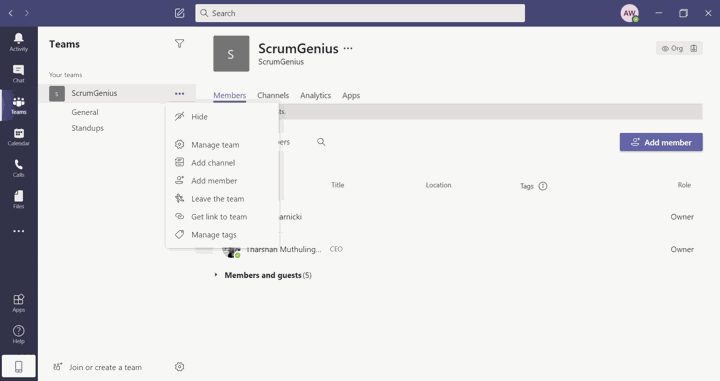This screenshot has width=720, height=381.
Task: Click the Title column header
Action: click(338, 185)
